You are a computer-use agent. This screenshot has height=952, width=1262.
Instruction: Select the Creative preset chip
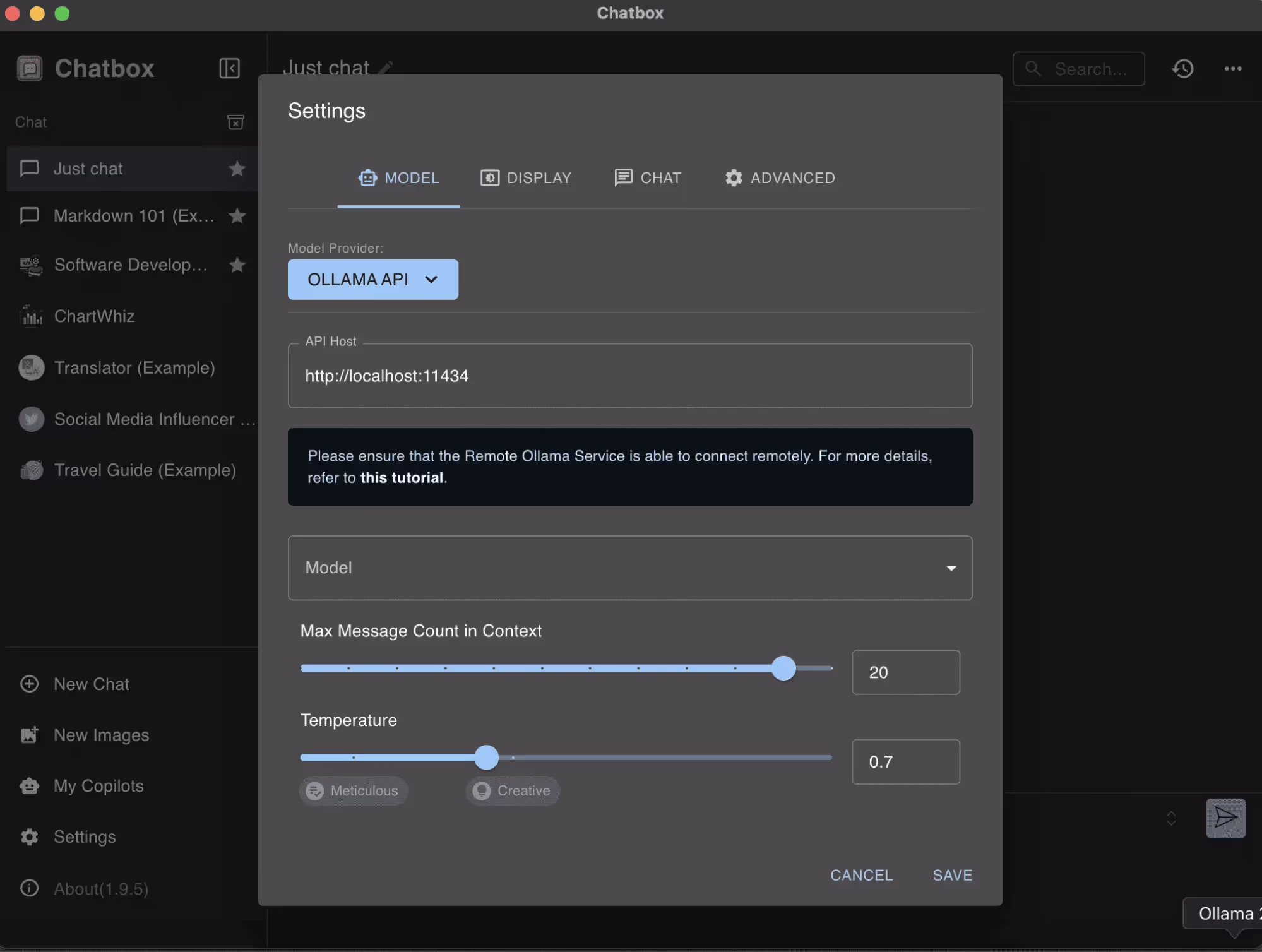513,791
